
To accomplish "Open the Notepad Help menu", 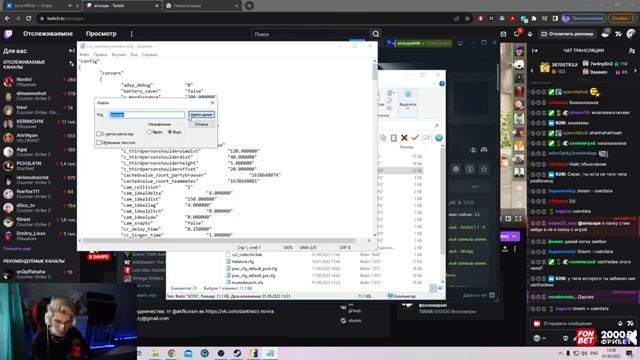I will coord(149,54).
